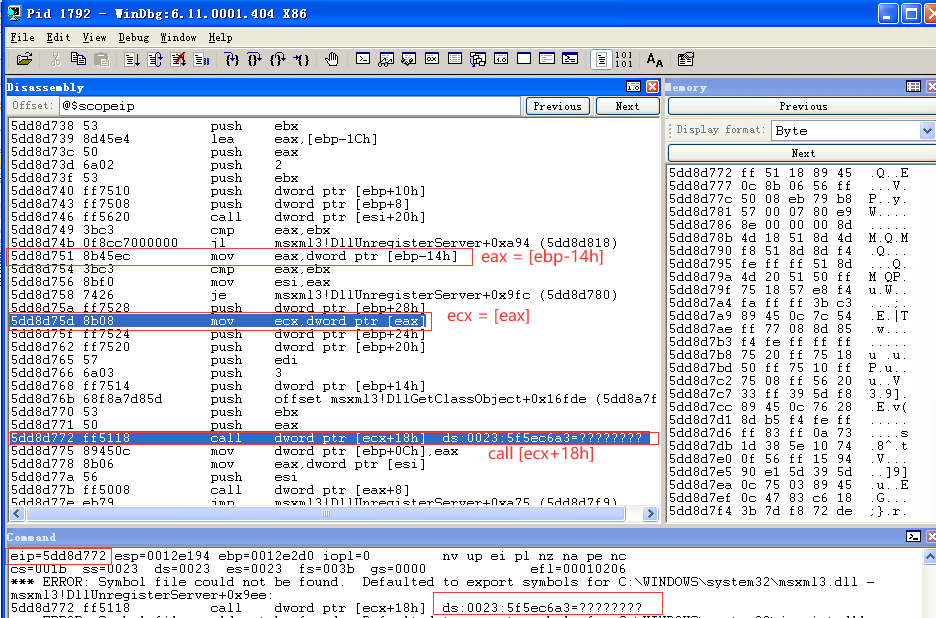Close the Disassembly panel
The image size is (936, 618).
(x=652, y=87)
